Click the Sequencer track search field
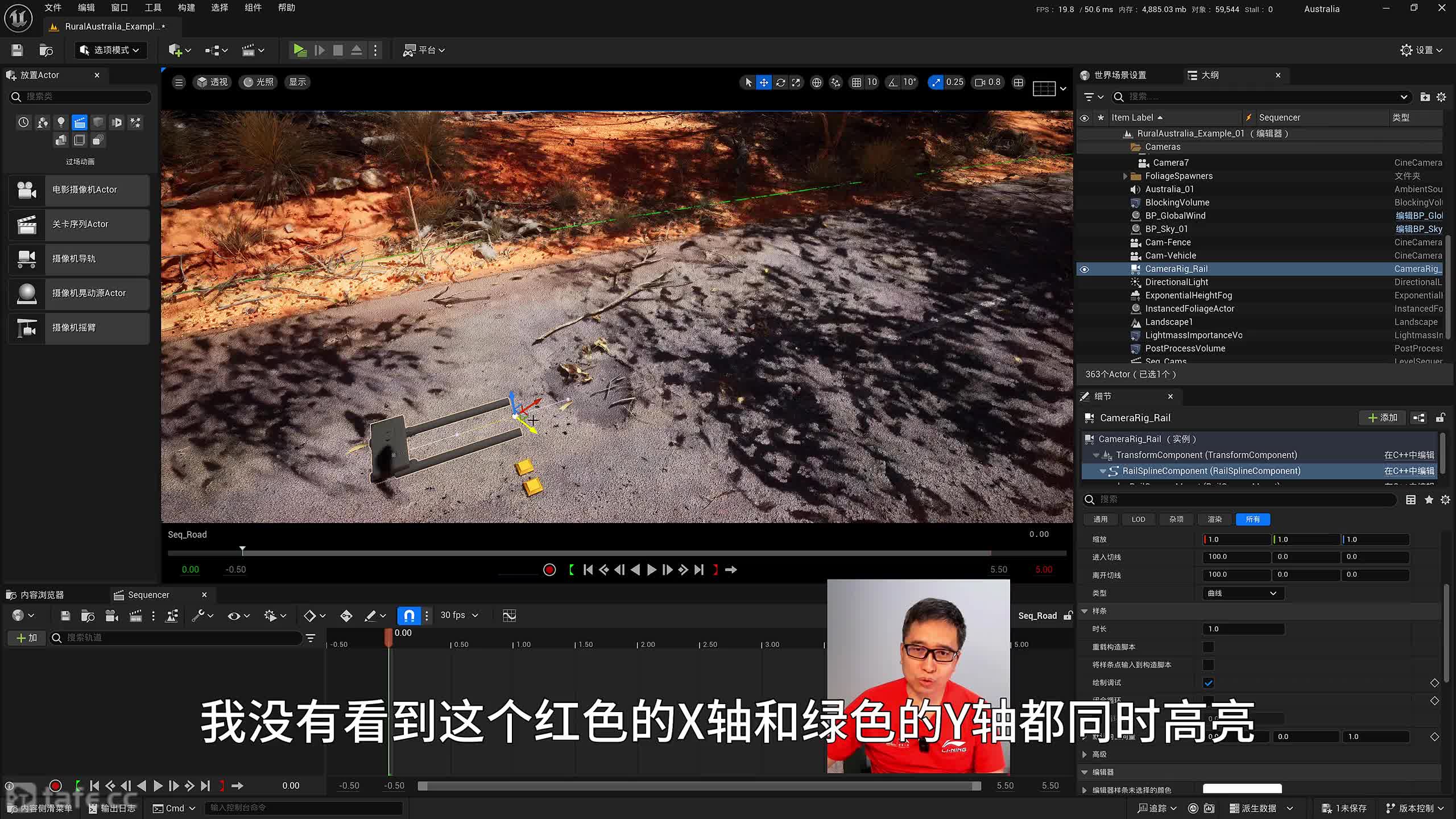 [x=176, y=638]
